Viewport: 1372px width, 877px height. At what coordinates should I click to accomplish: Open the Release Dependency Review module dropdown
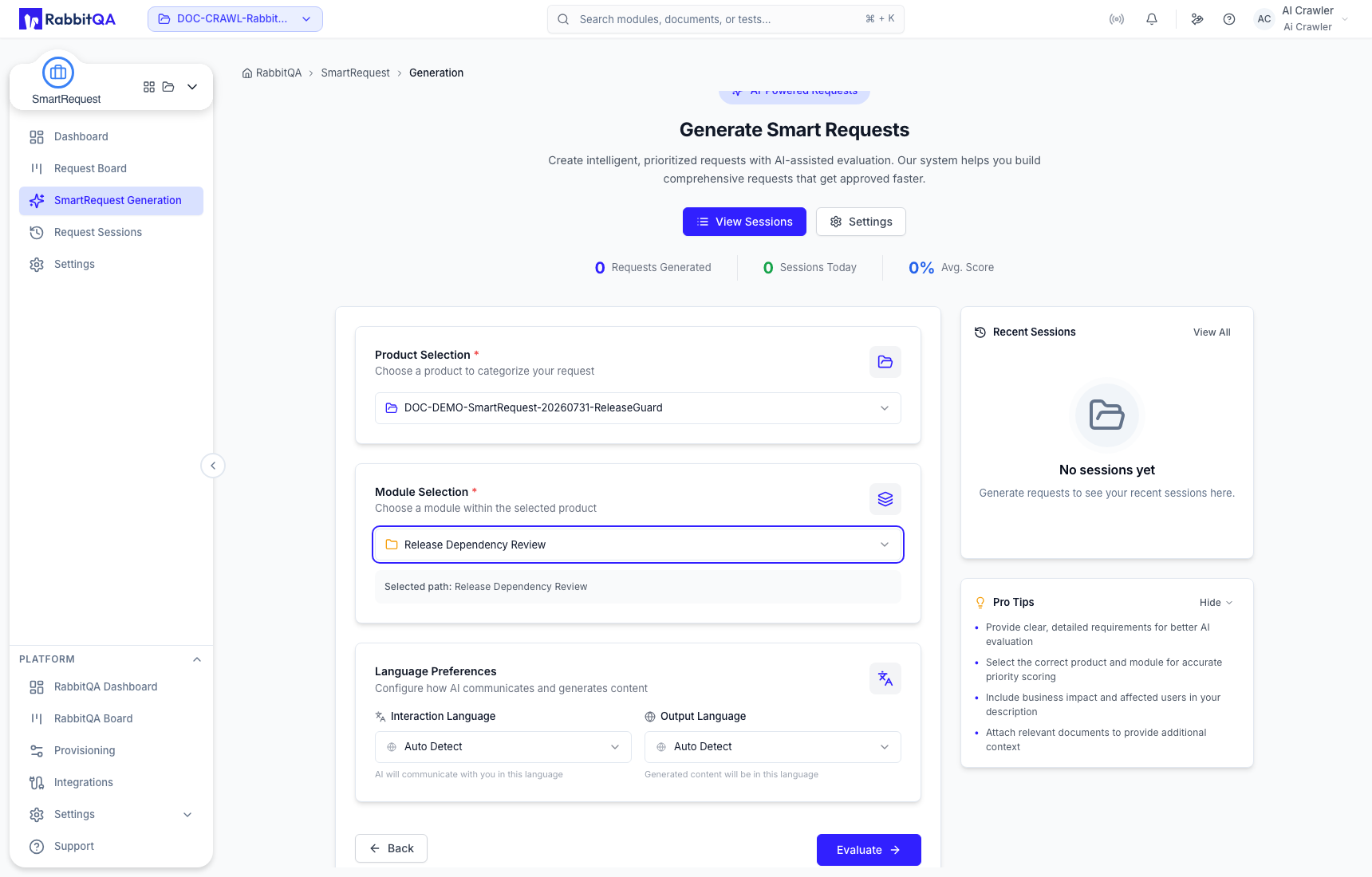[x=638, y=545]
